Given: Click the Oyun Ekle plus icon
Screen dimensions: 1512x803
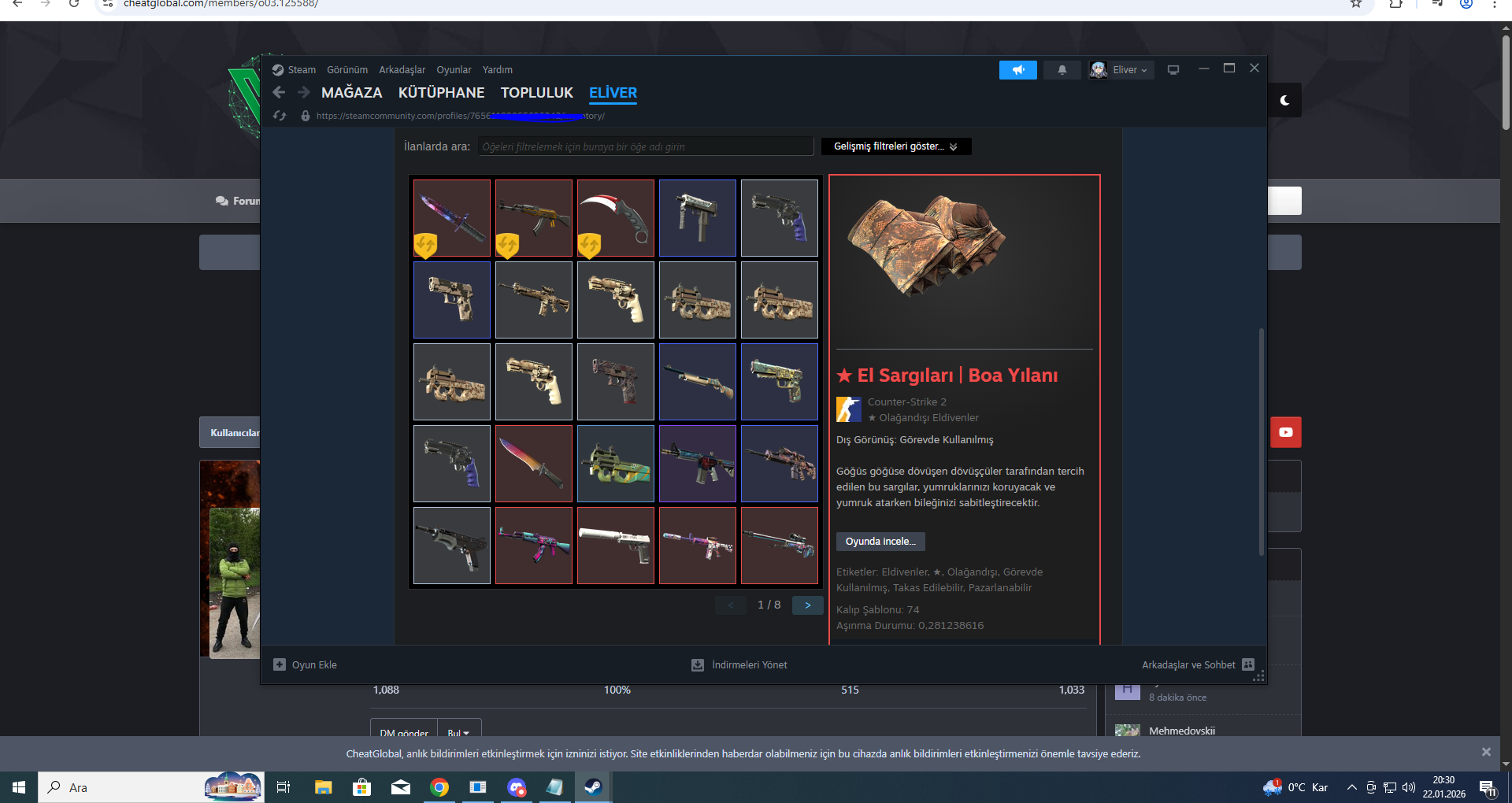Looking at the screenshot, I should pyautogui.click(x=280, y=664).
